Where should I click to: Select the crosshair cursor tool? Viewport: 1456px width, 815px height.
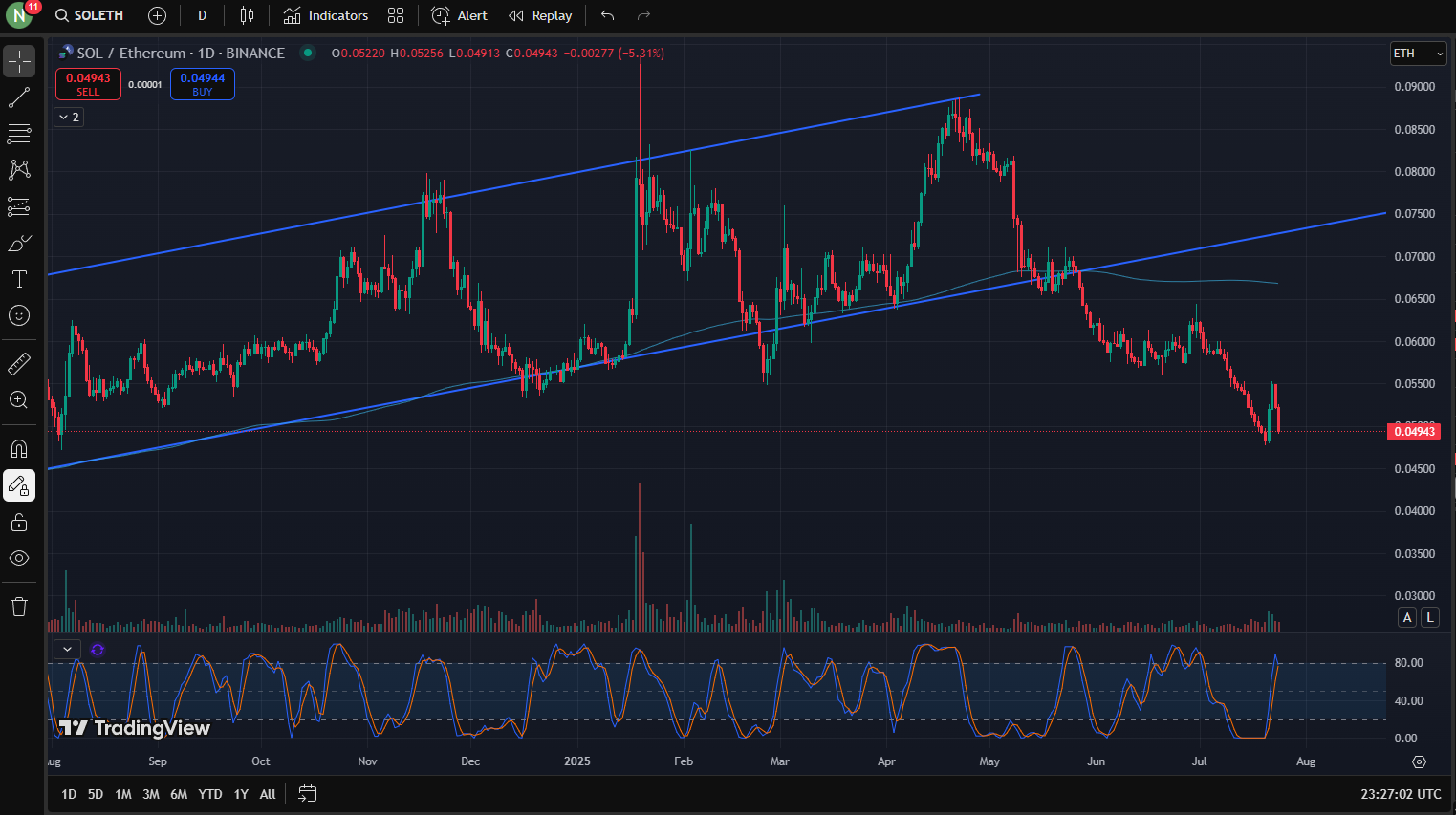pos(19,61)
